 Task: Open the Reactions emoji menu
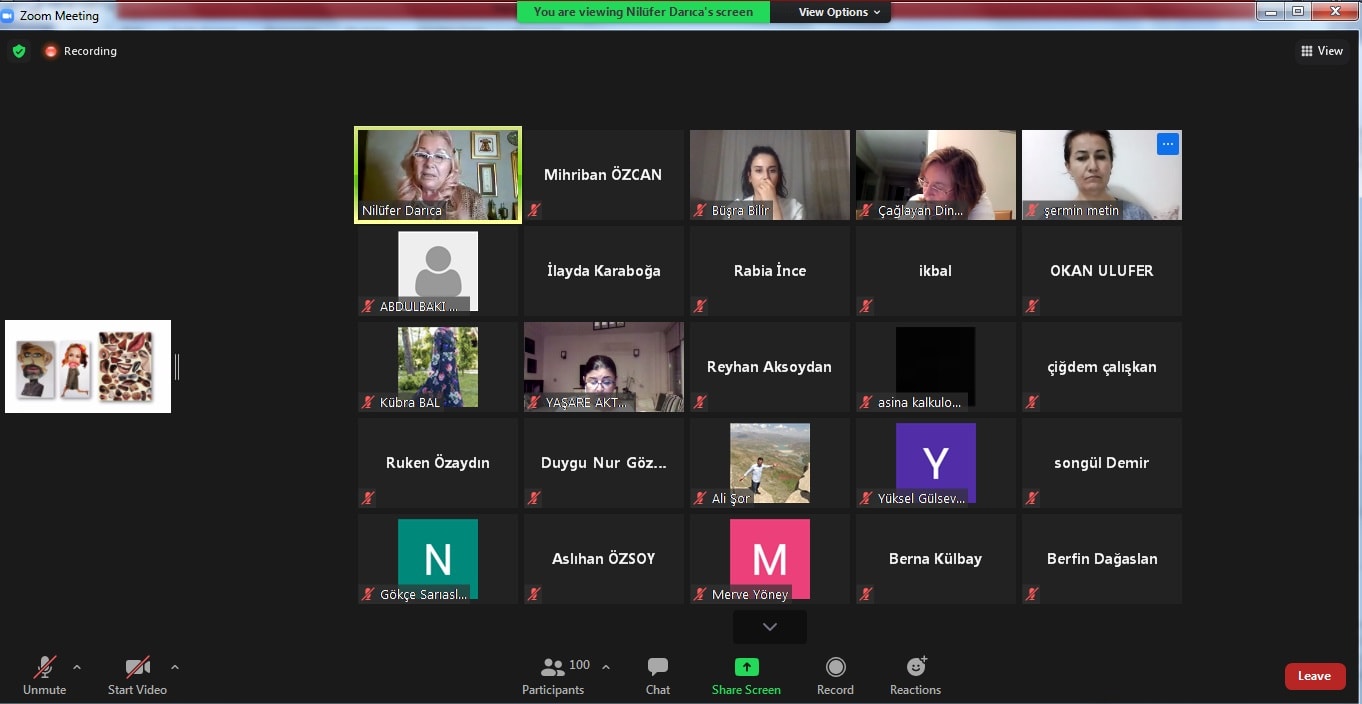[x=915, y=668]
